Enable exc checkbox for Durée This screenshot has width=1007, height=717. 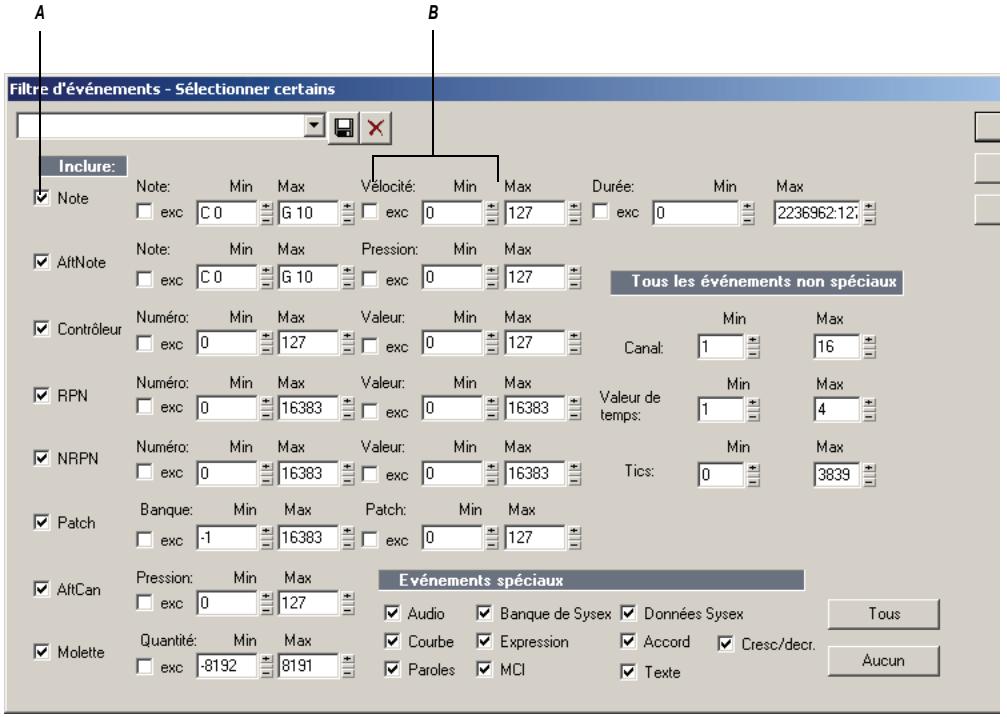tap(600, 211)
